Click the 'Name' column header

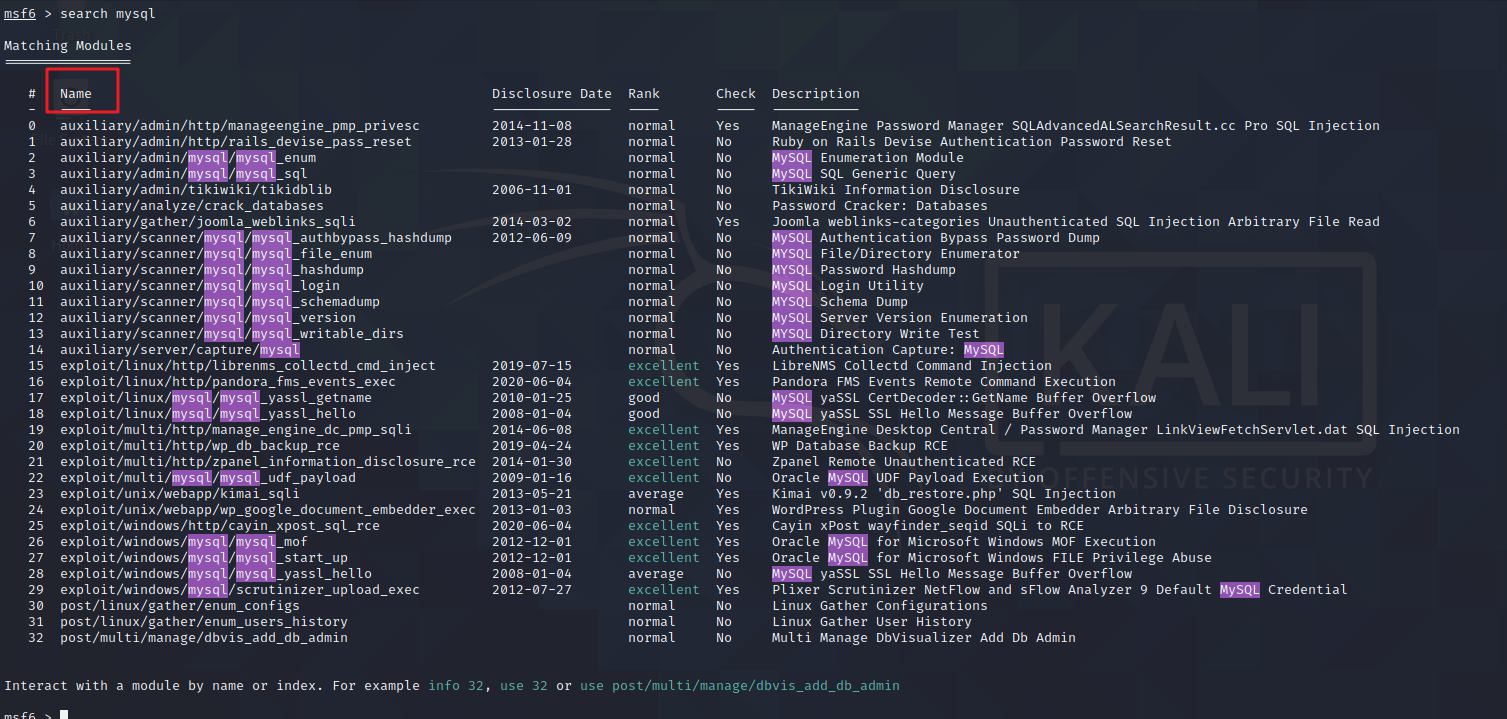[76, 94]
